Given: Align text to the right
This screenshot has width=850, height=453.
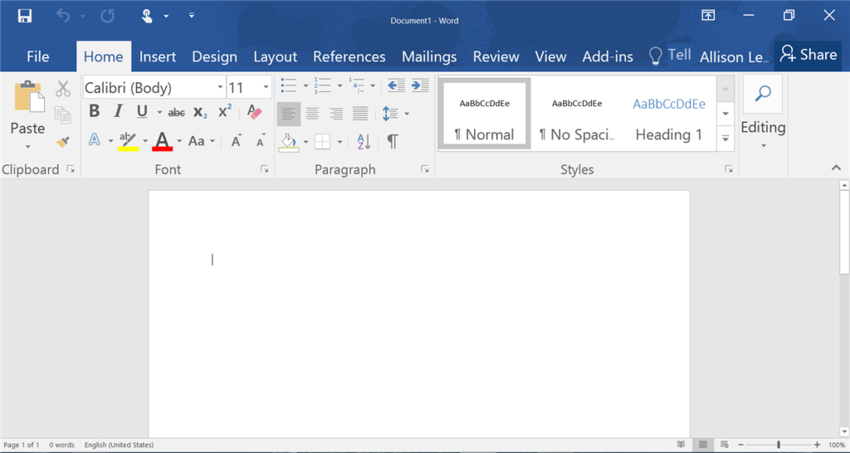Looking at the screenshot, I should [x=336, y=113].
